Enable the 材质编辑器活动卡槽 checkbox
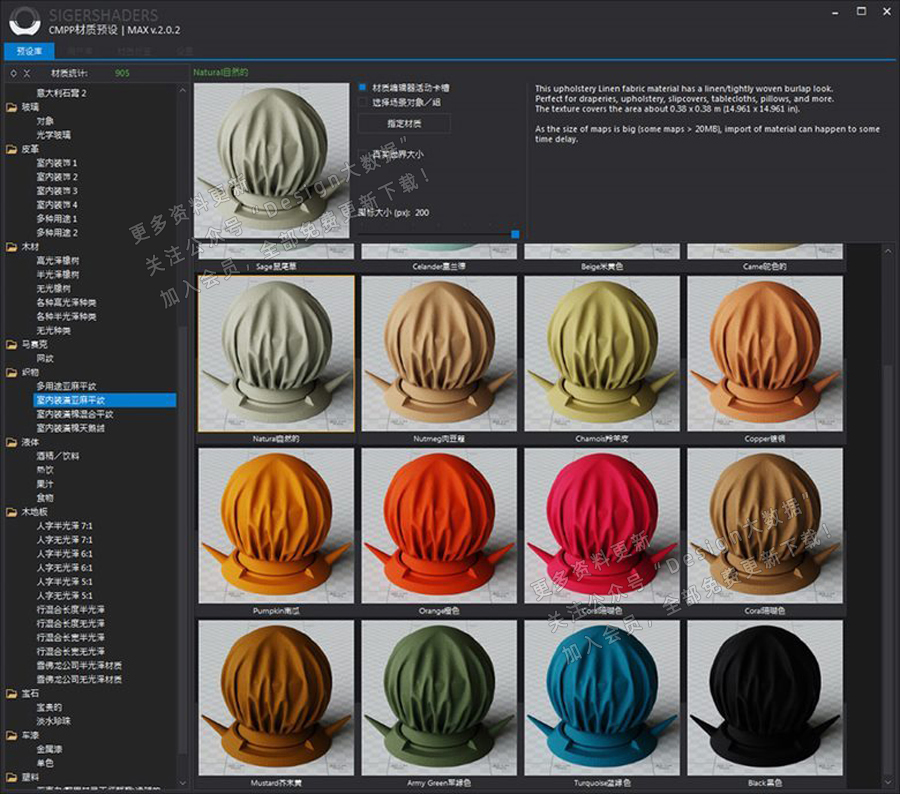This screenshot has height=794, width=900. pyautogui.click(x=363, y=87)
